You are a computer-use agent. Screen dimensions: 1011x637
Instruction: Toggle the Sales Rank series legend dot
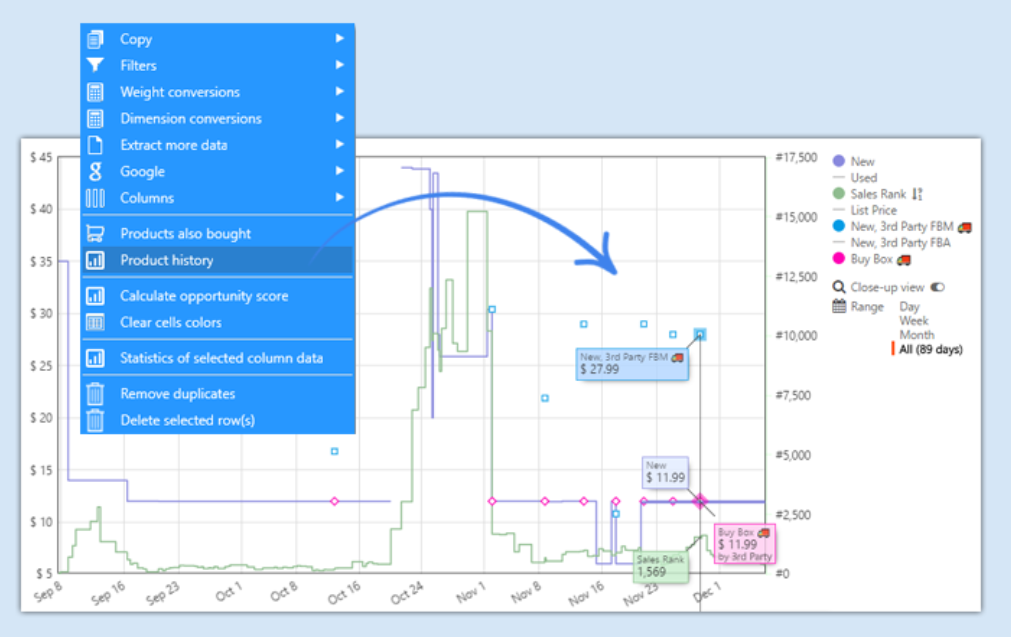pyautogui.click(x=839, y=193)
